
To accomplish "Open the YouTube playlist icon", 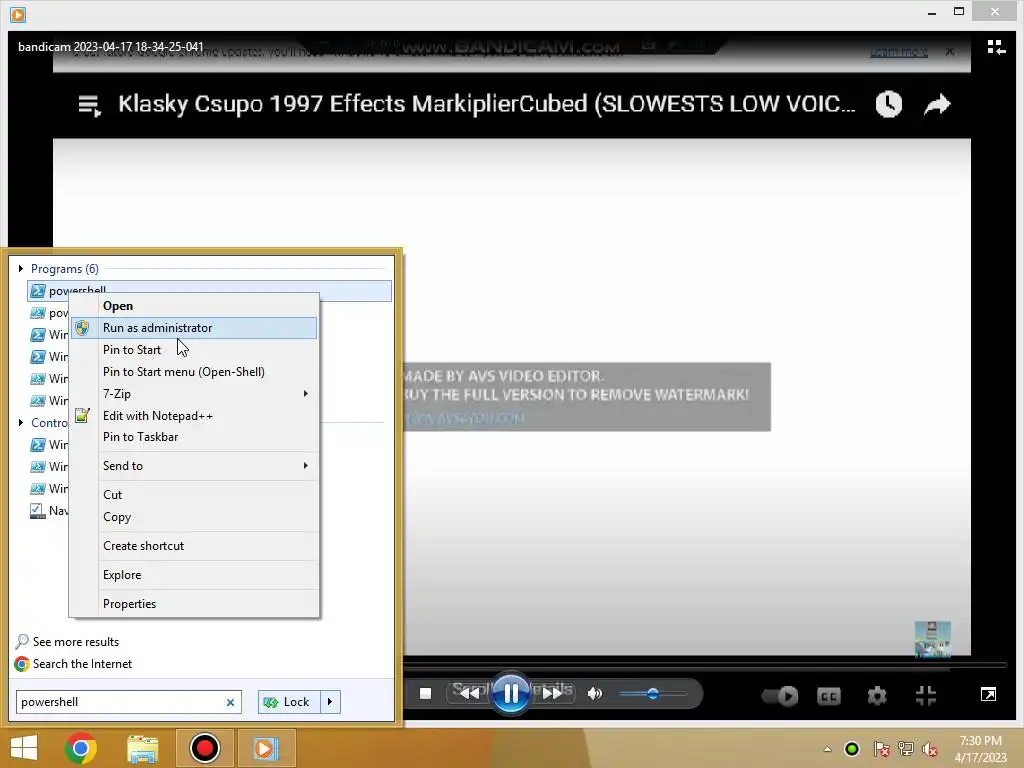I will click(89, 105).
